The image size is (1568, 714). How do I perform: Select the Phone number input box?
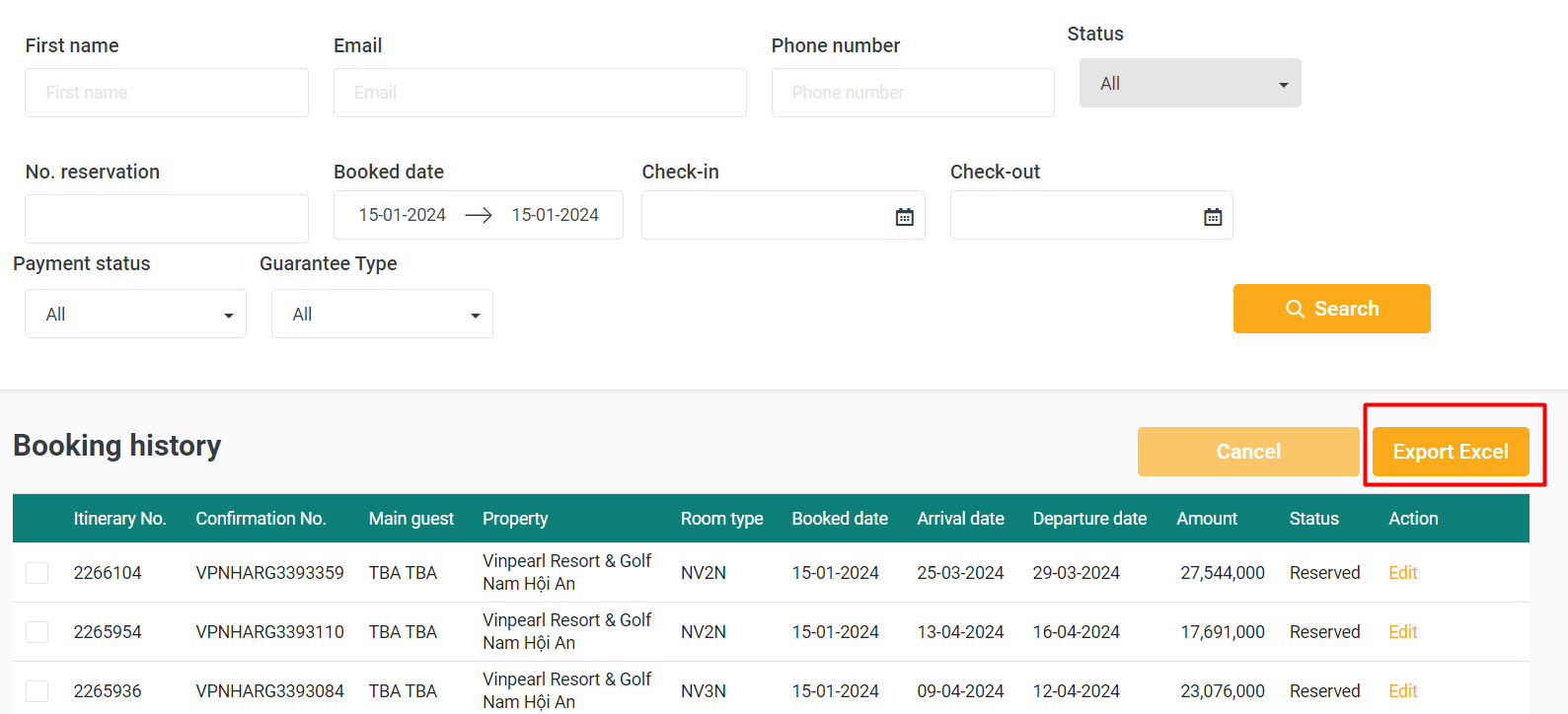coord(913,93)
